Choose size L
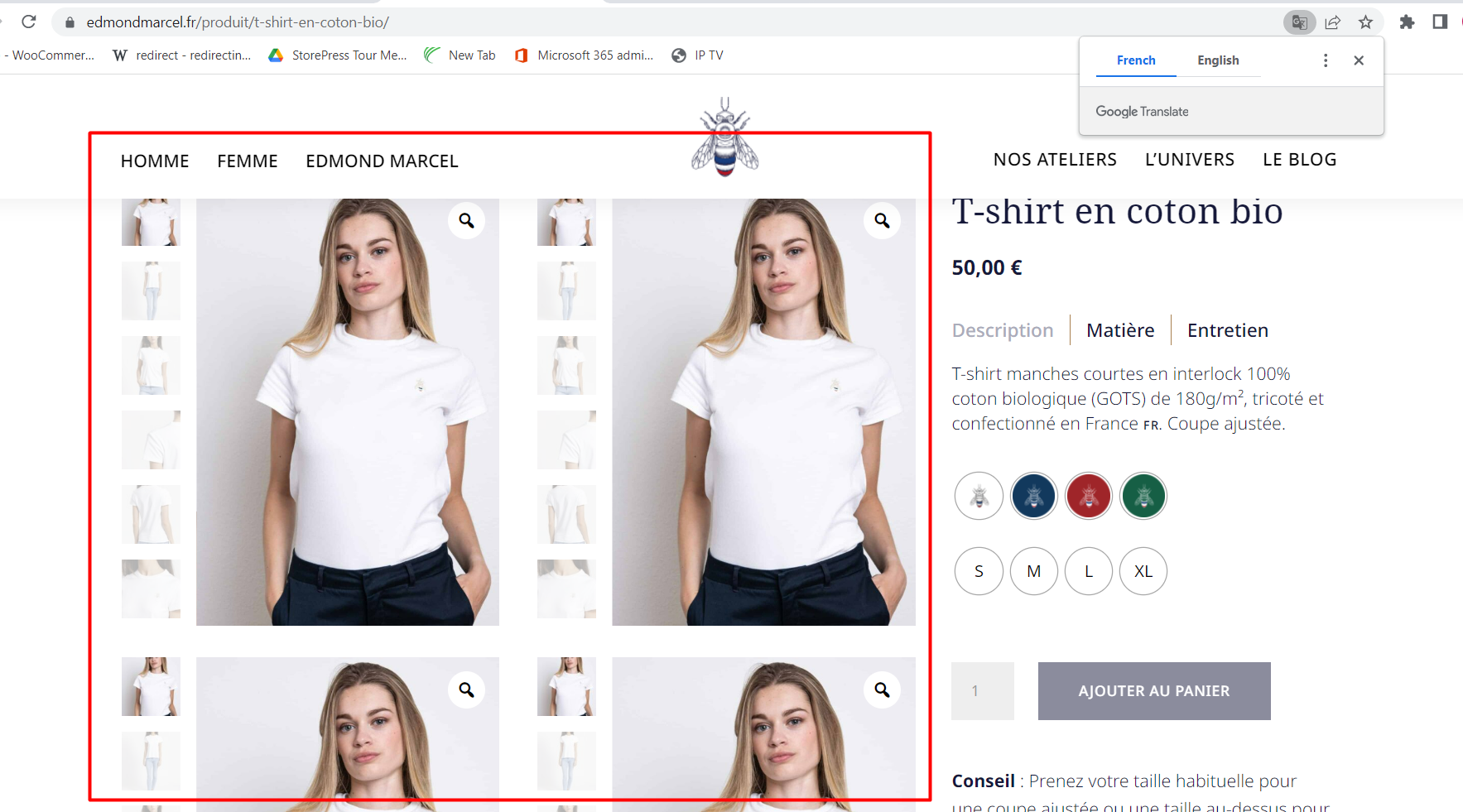This screenshot has height=812, width=1463. point(1089,571)
